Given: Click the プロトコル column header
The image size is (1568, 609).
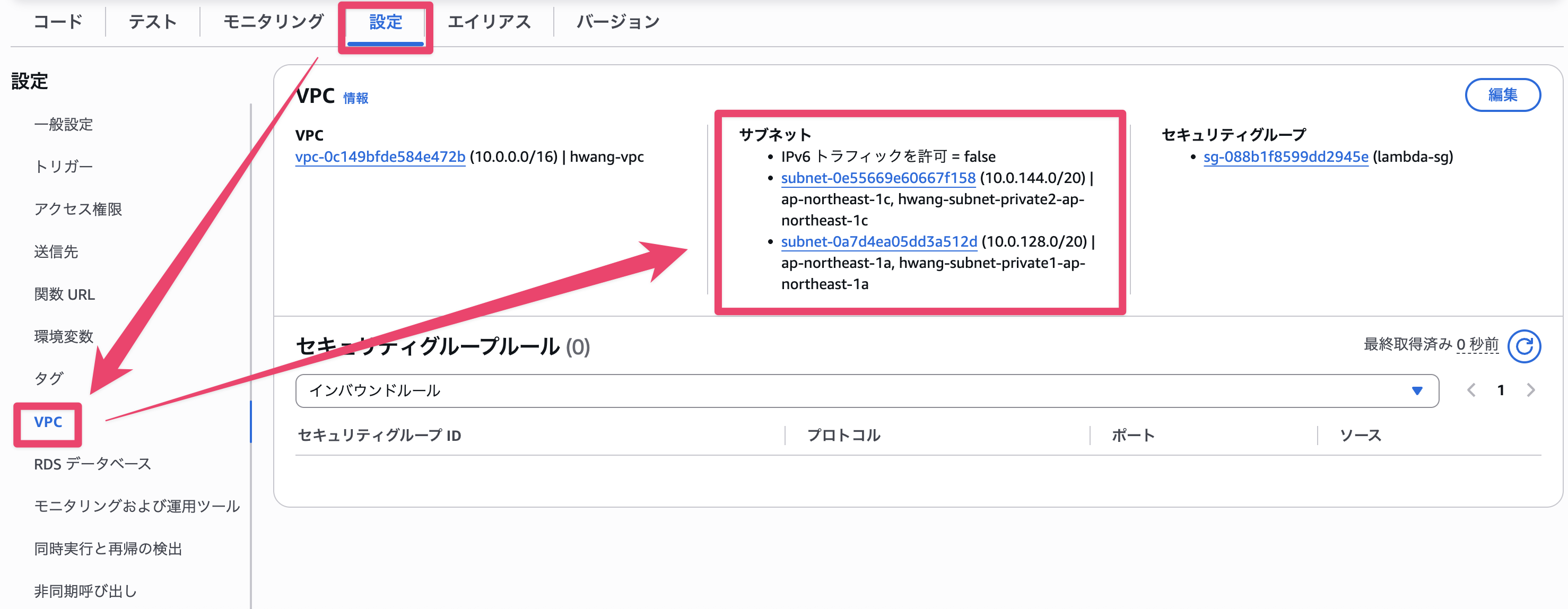Looking at the screenshot, I should (843, 436).
